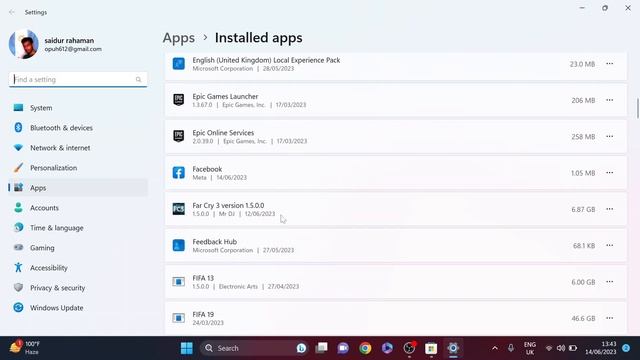
Task: Open more options for FIFA 19
Action: 609,318
